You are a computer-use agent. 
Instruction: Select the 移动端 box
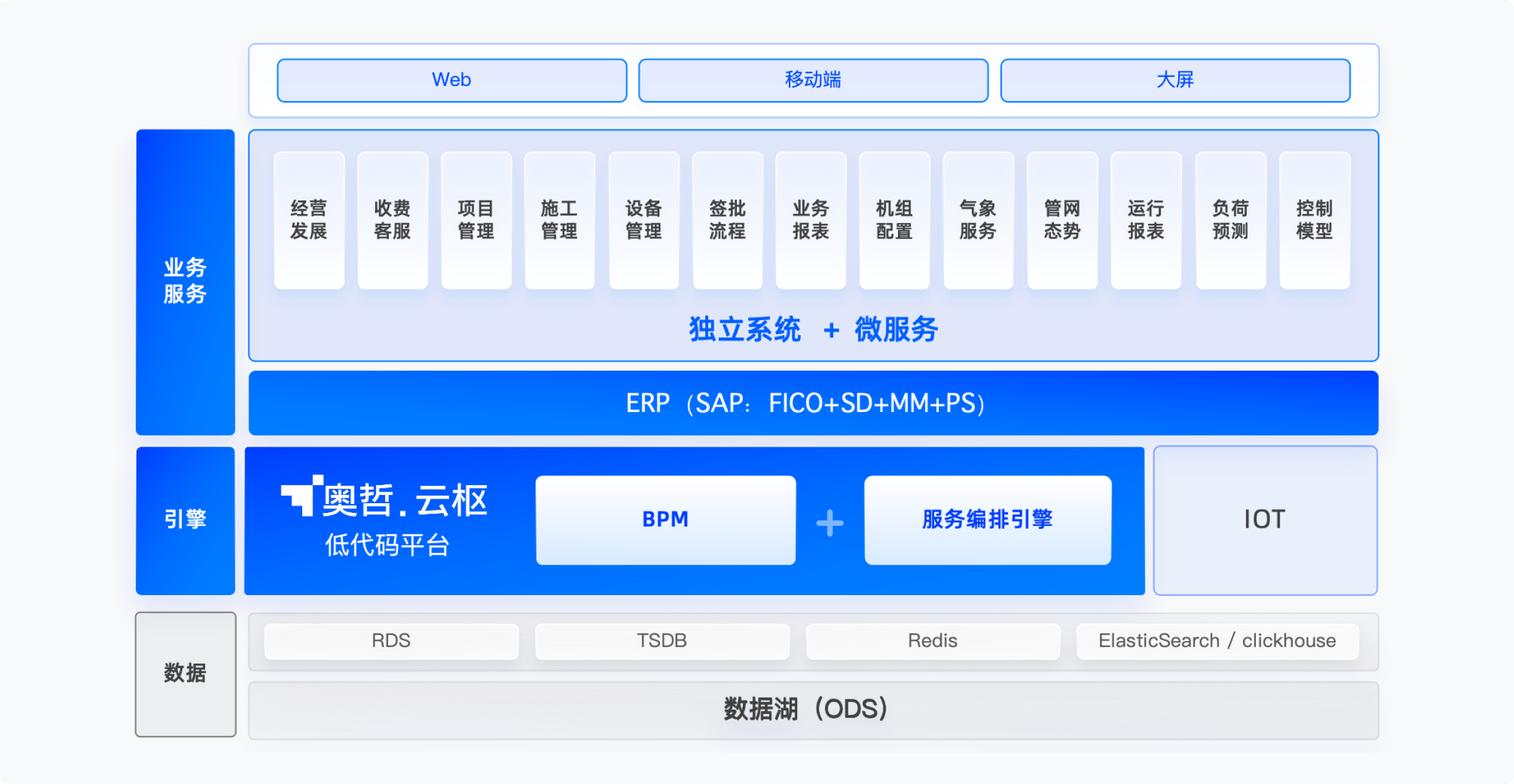point(813,80)
